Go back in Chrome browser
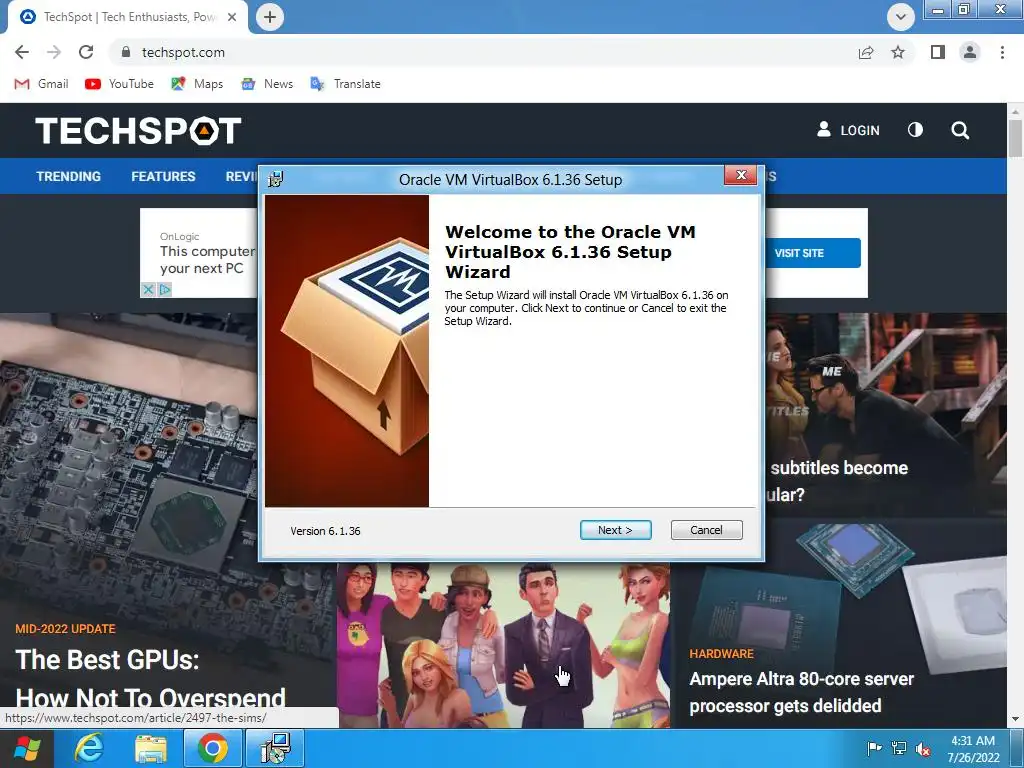This screenshot has width=1024, height=768. 22,52
